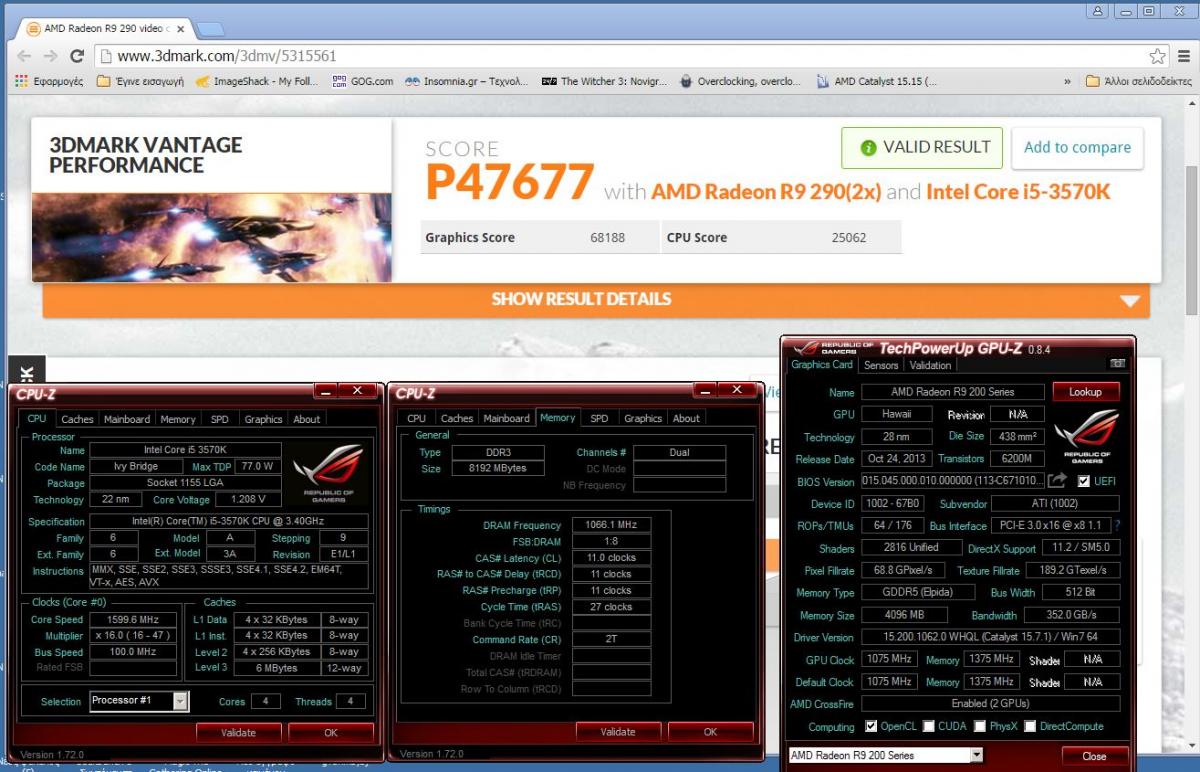Click the DRAM Frequency value 1066.1 MHz

point(611,525)
